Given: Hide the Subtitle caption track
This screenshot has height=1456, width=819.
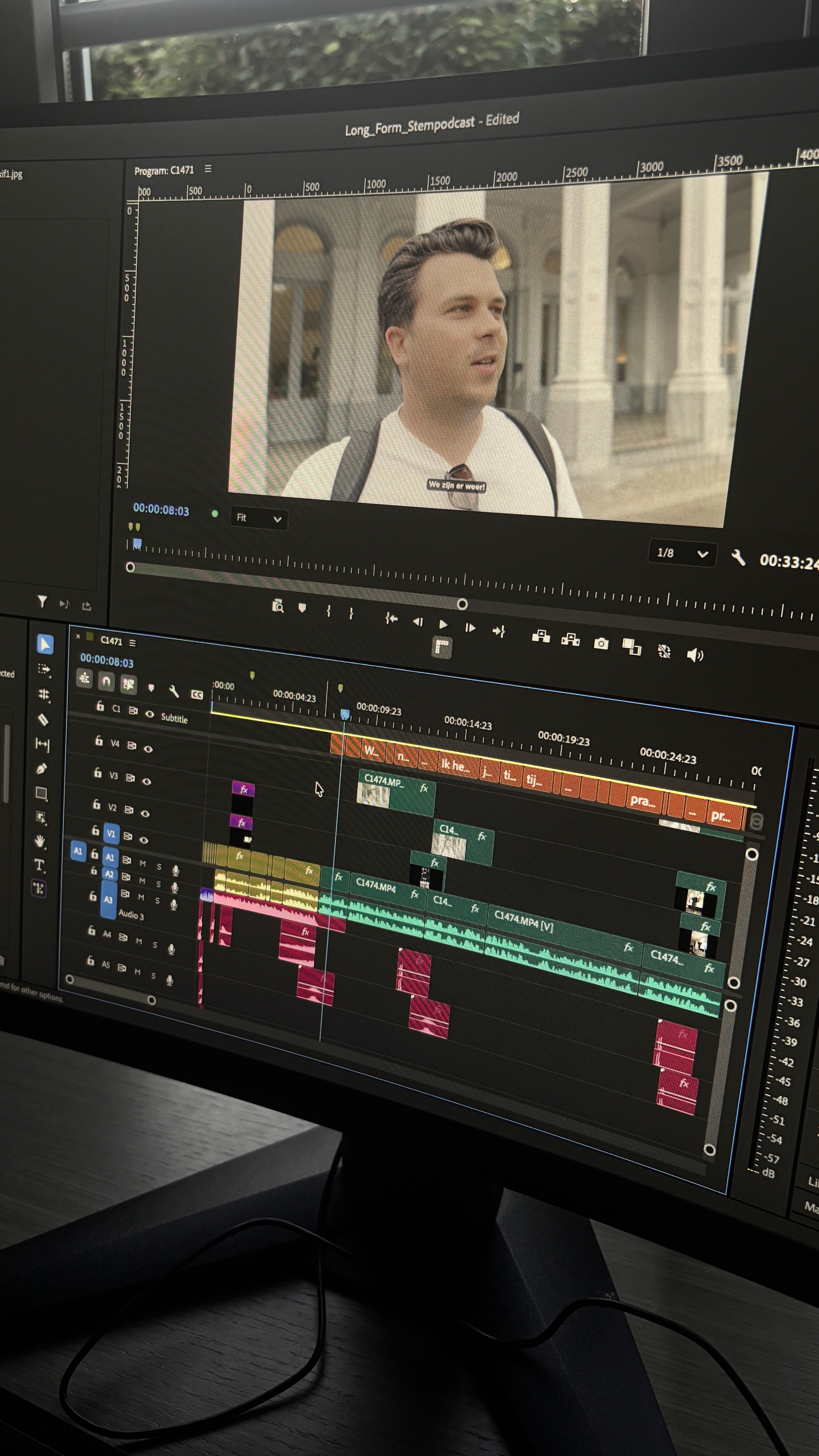Looking at the screenshot, I should [150, 714].
